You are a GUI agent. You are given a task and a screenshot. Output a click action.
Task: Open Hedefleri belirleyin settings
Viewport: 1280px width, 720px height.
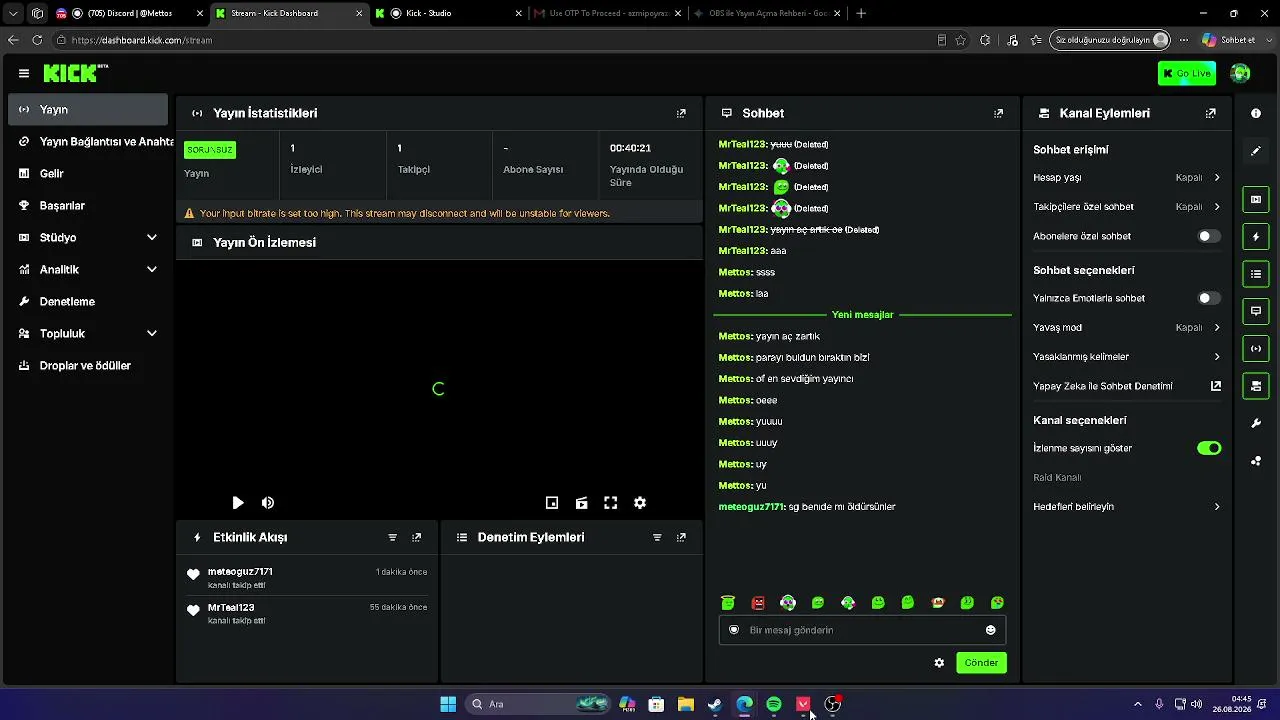pos(1127,507)
